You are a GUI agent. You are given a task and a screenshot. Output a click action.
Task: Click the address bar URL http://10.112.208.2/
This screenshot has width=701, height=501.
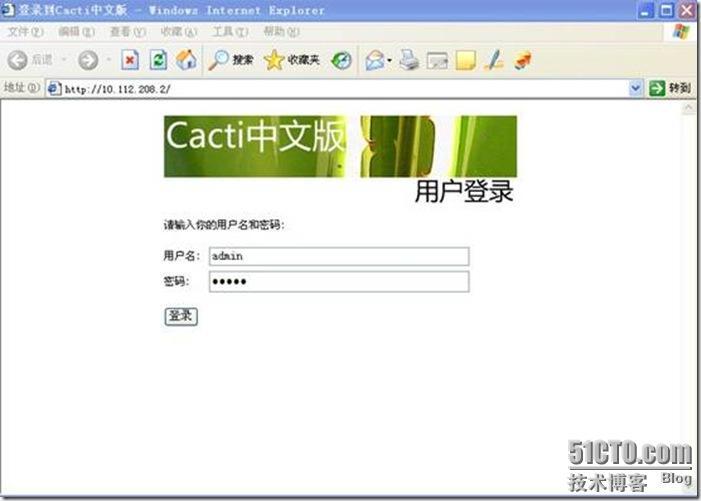pyautogui.click(x=118, y=89)
